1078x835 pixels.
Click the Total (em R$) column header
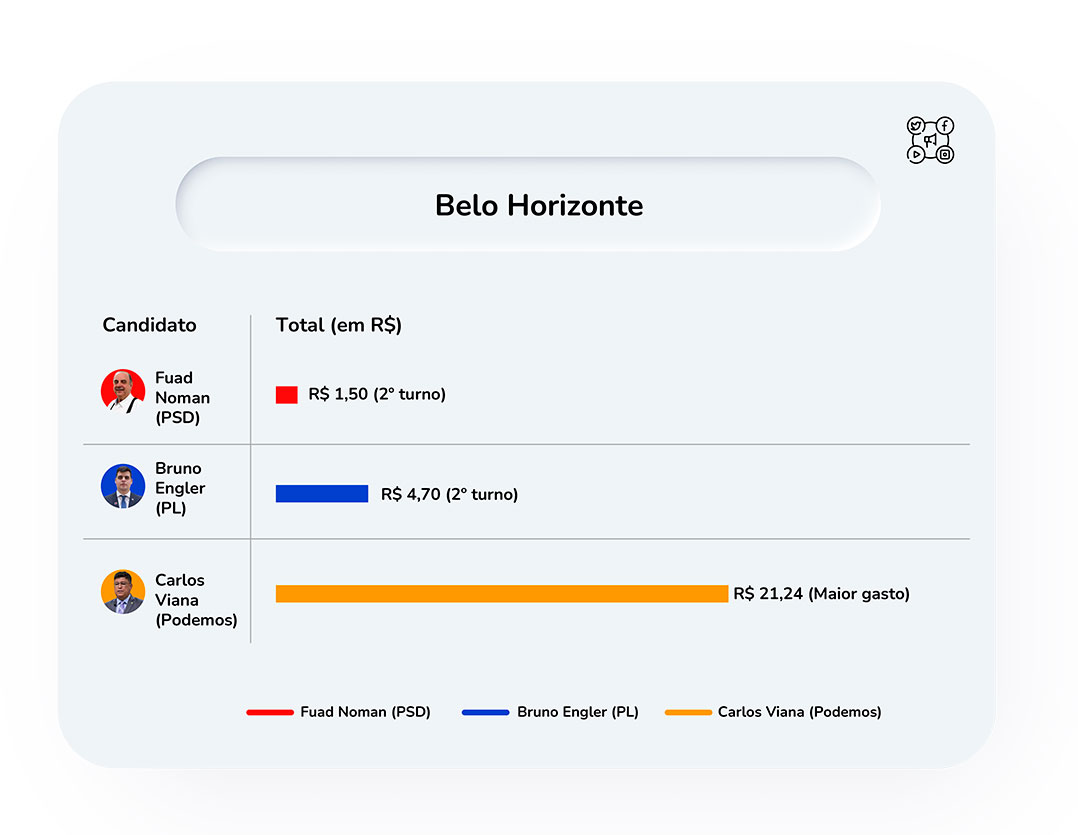[338, 325]
